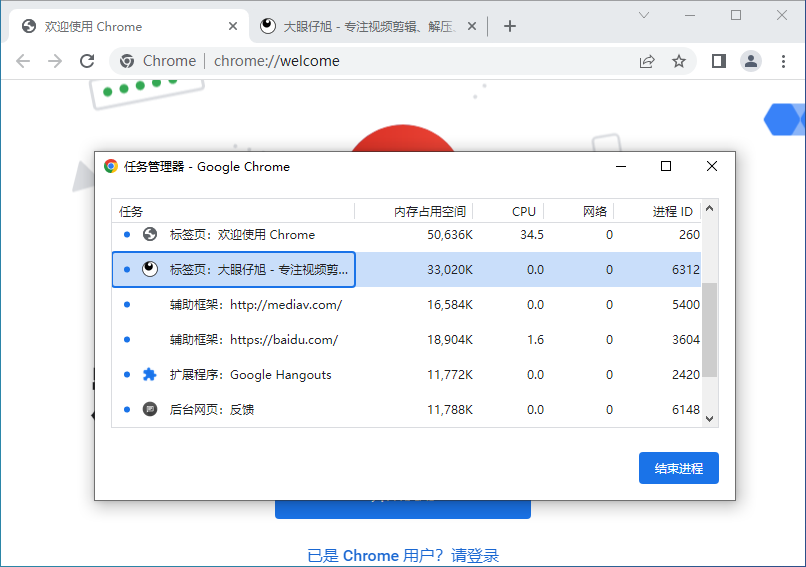Switch to the 大眼仔旭 tab
This screenshot has height=567, width=806.
tap(368, 26)
